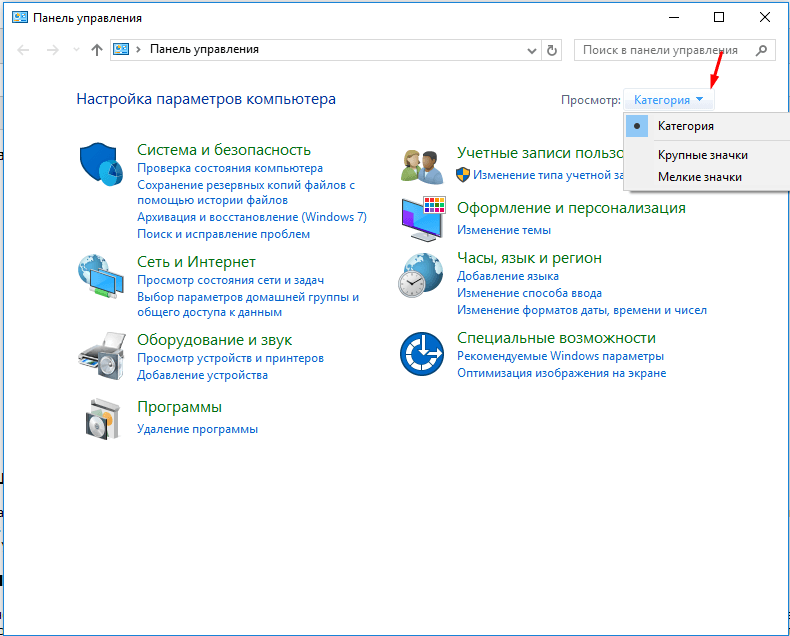Open Network and Internet globe icon

(101, 277)
